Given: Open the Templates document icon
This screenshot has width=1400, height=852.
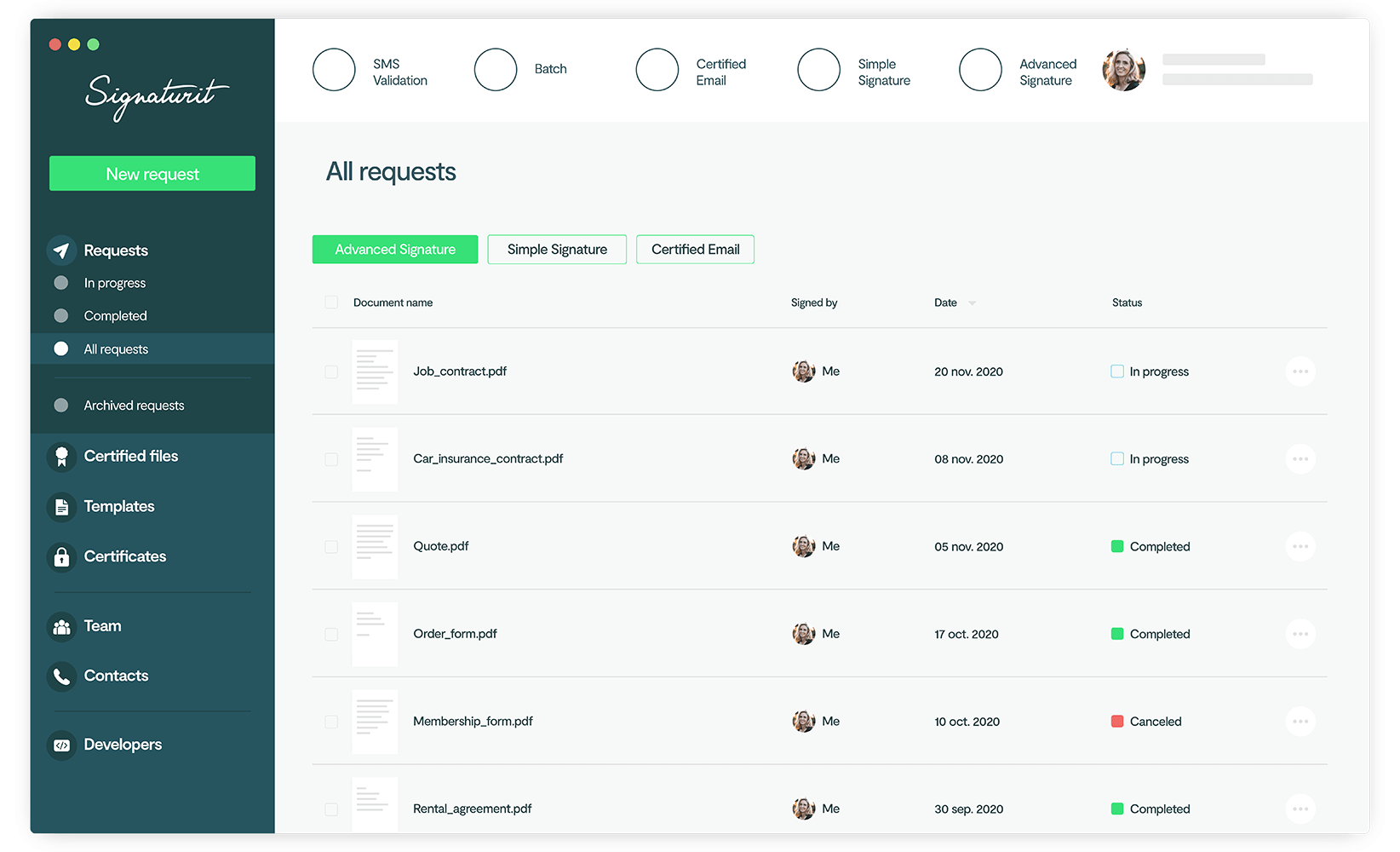Looking at the screenshot, I should point(61,507).
